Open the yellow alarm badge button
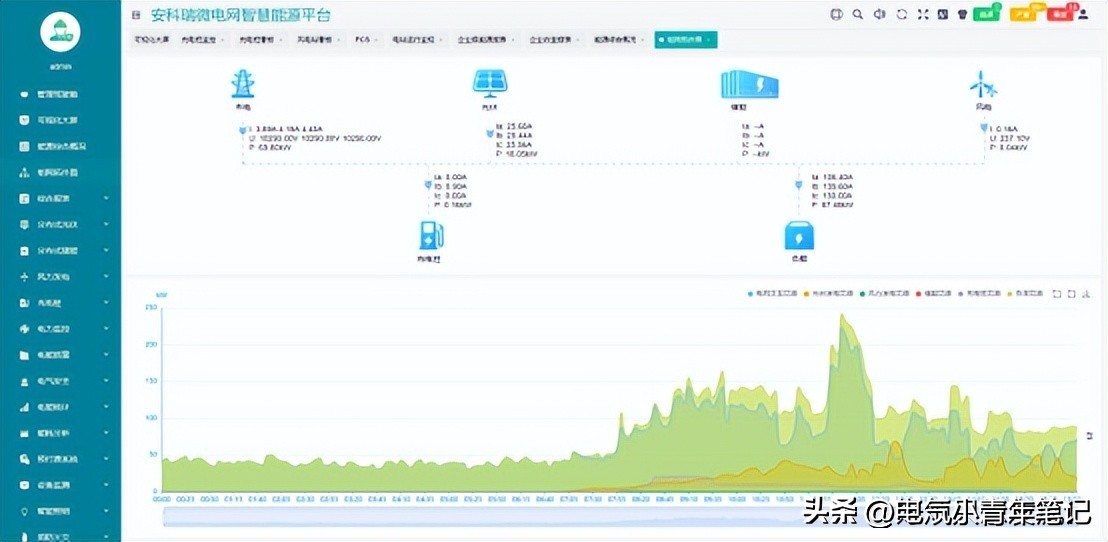1108x542 pixels. pyautogui.click(x=1022, y=14)
